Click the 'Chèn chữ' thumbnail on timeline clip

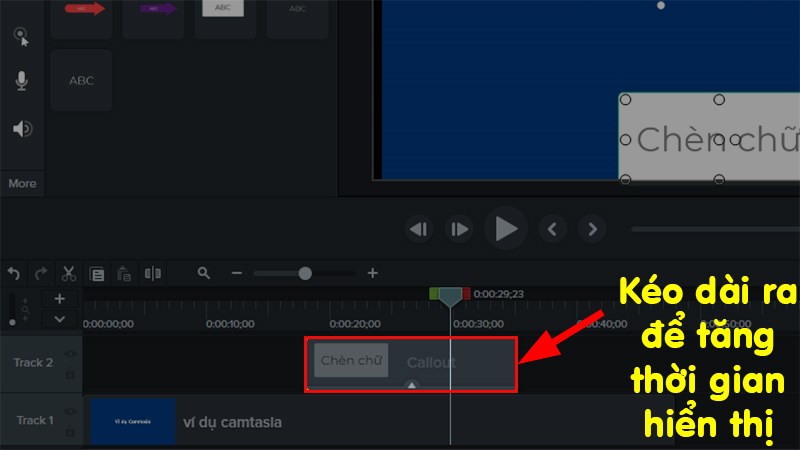click(x=351, y=361)
